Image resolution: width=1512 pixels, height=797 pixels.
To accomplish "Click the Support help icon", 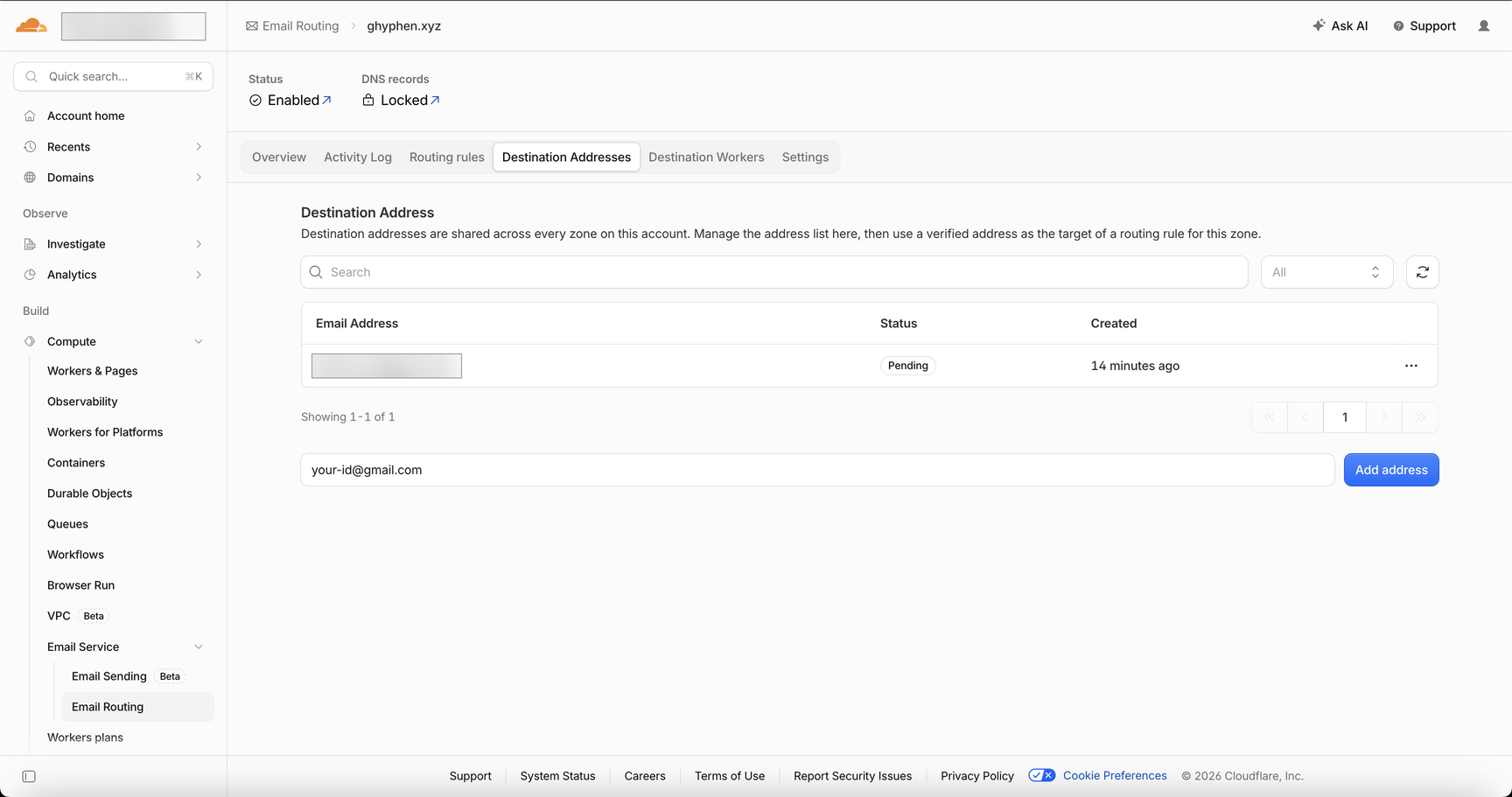I will click(1398, 26).
